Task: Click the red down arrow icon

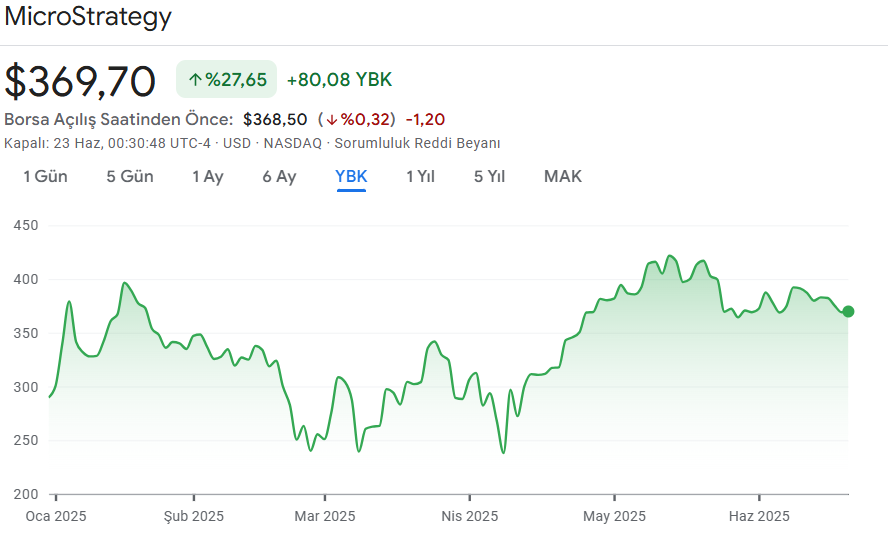Action: (x=332, y=120)
